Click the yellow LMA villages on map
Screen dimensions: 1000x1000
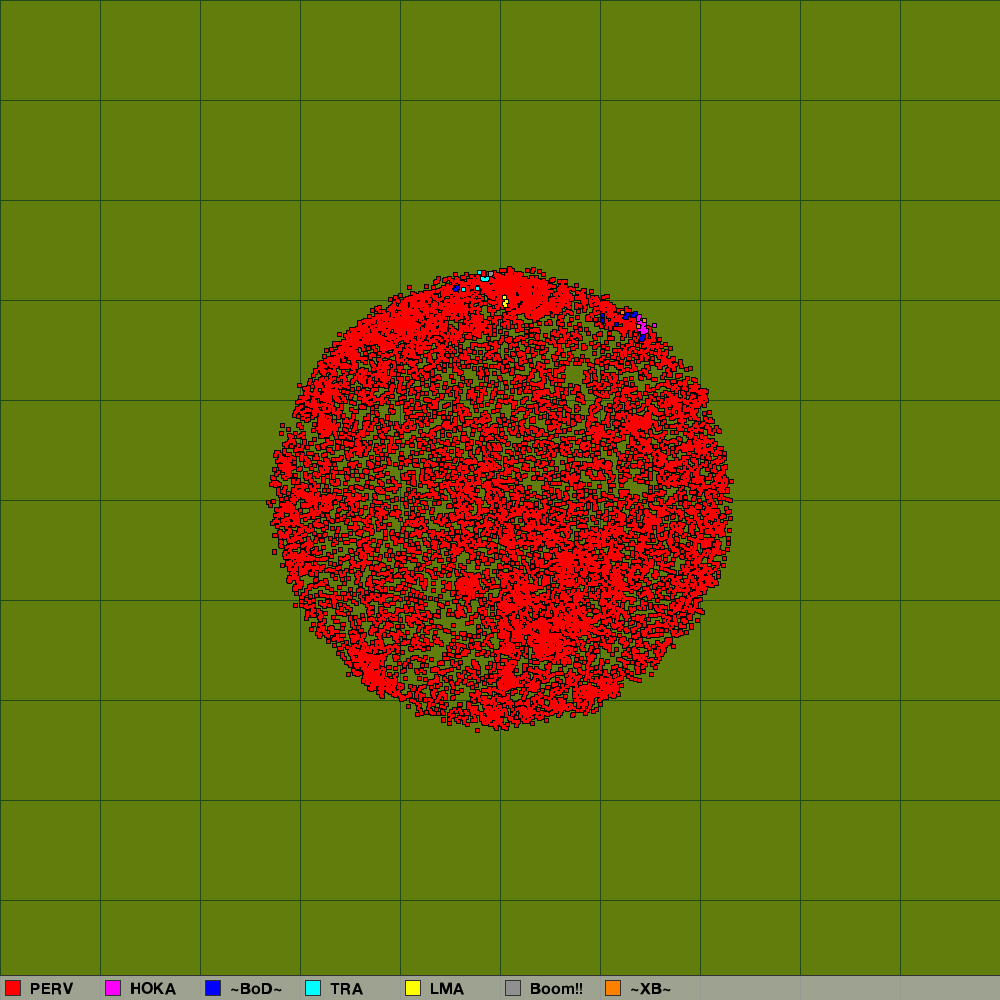pos(505,302)
